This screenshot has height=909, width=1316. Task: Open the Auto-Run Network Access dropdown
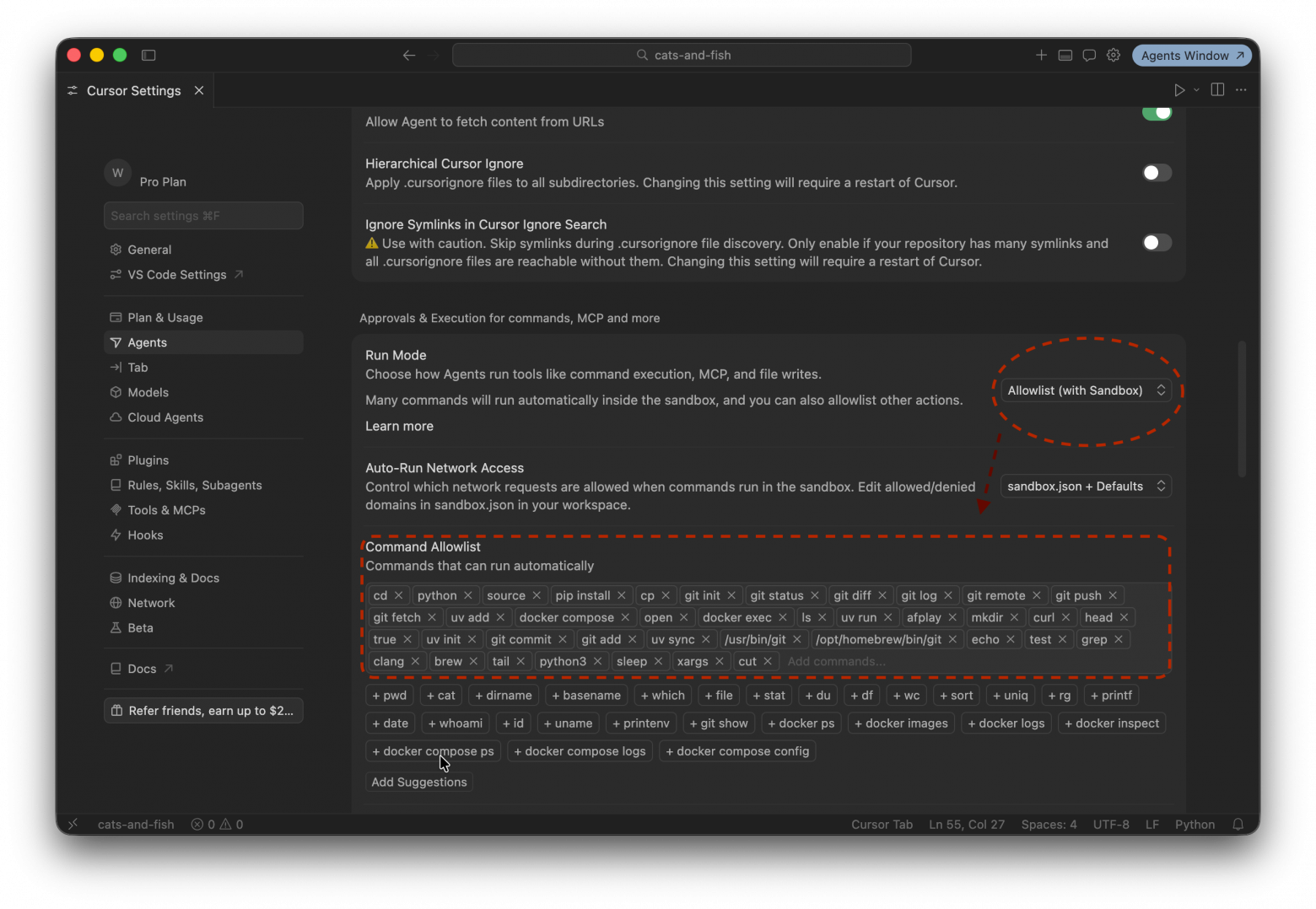[1087, 487]
